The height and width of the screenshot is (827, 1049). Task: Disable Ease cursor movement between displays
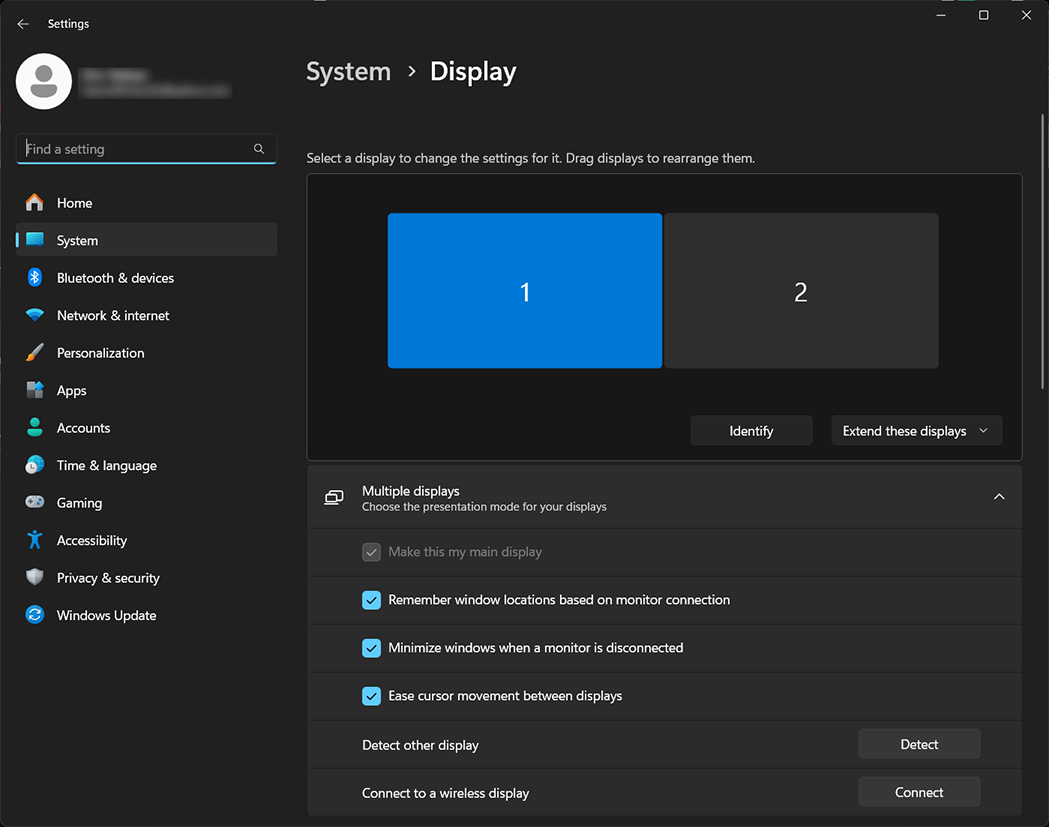pos(371,696)
